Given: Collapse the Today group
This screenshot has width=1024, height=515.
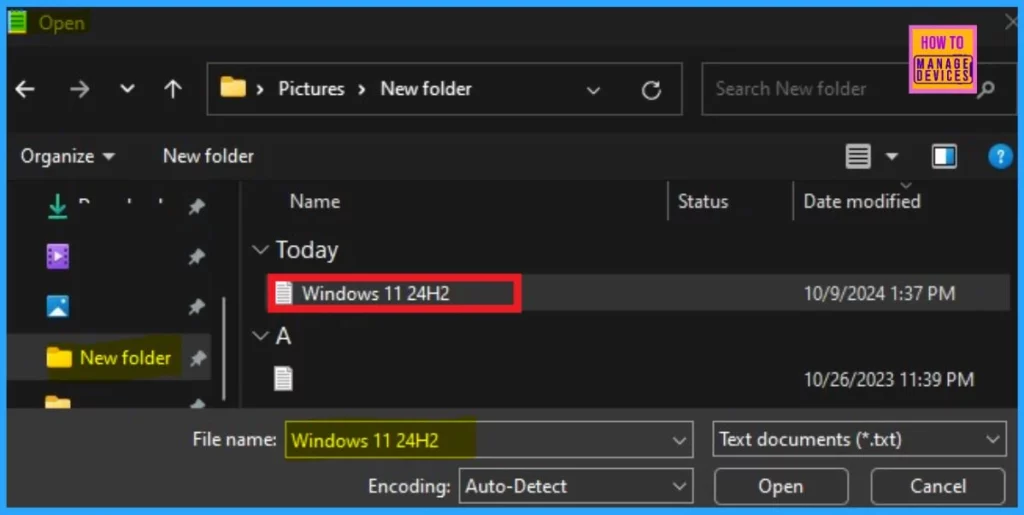Looking at the screenshot, I should click(x=260, y=250).
